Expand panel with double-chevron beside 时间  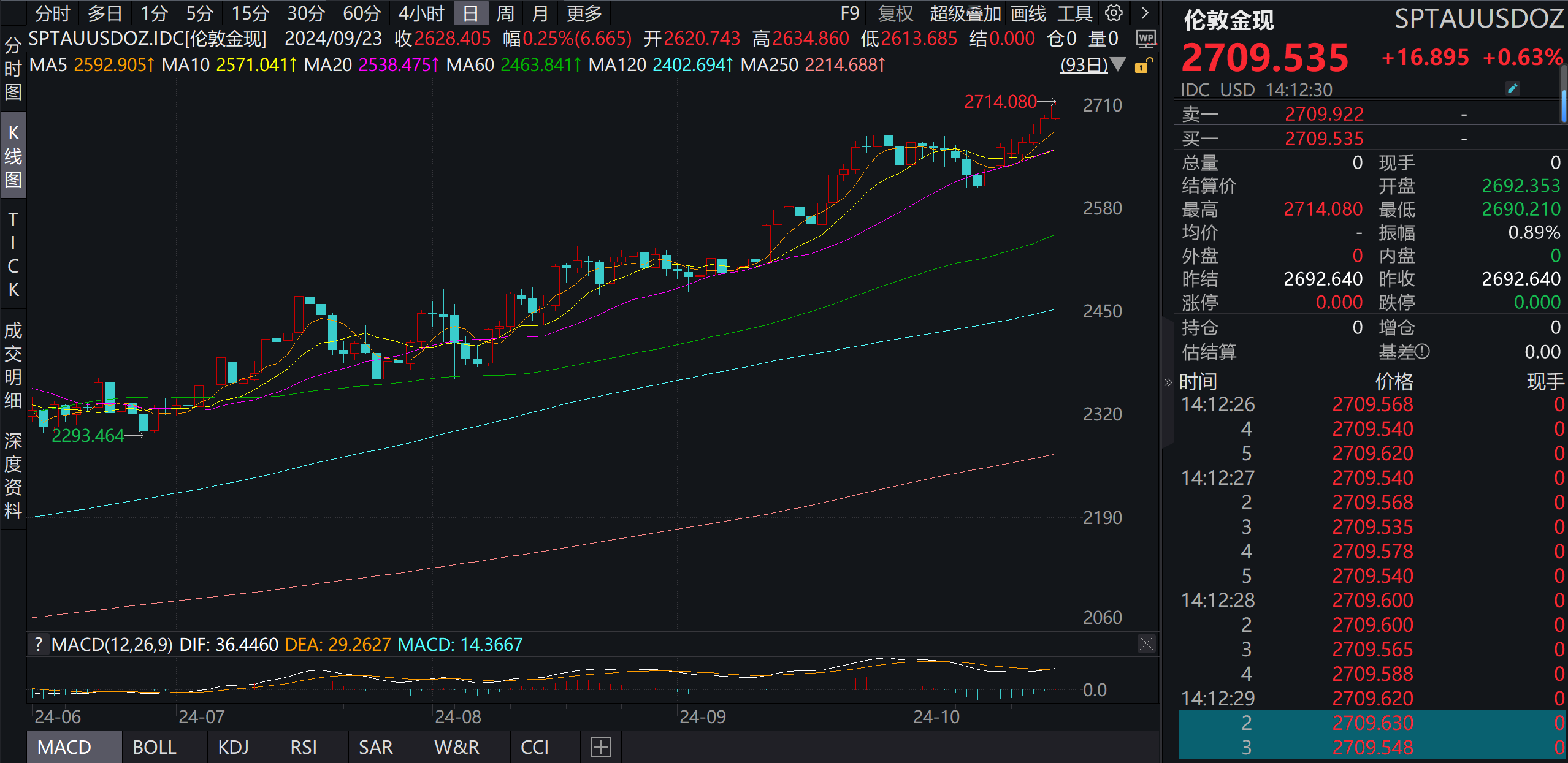[x=1168, y=382]
